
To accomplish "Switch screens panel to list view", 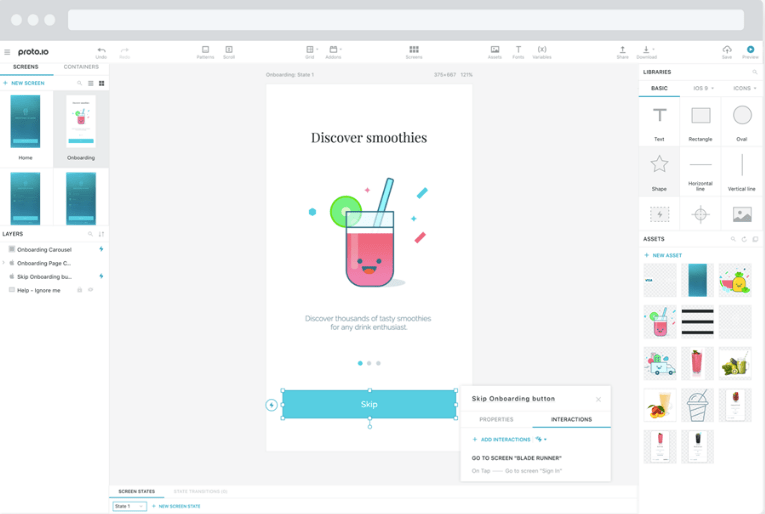I will pyautogui.click(x=91, y=83).
